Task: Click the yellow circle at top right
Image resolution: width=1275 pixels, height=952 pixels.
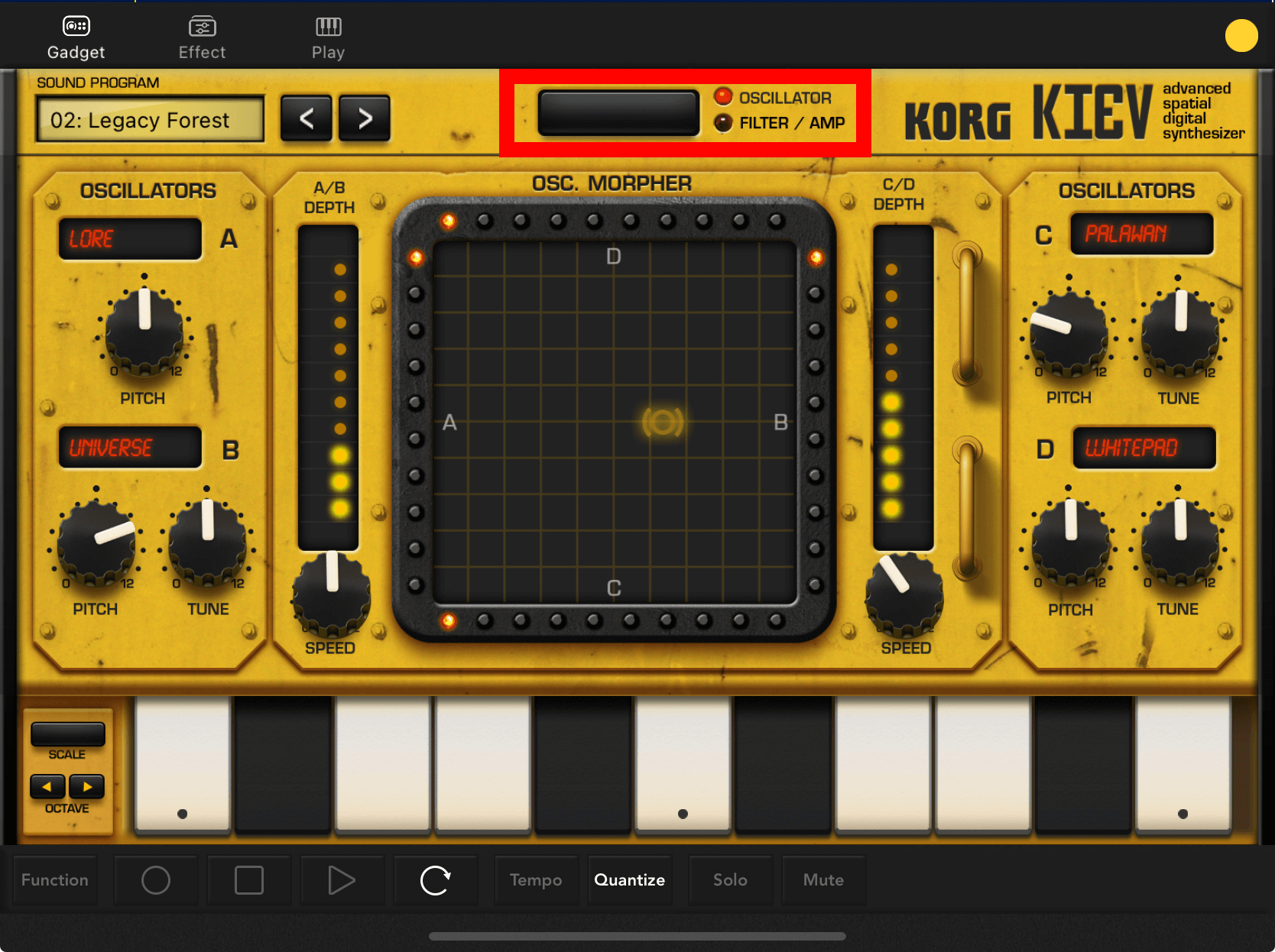Action: click(x=1241, y=36)
